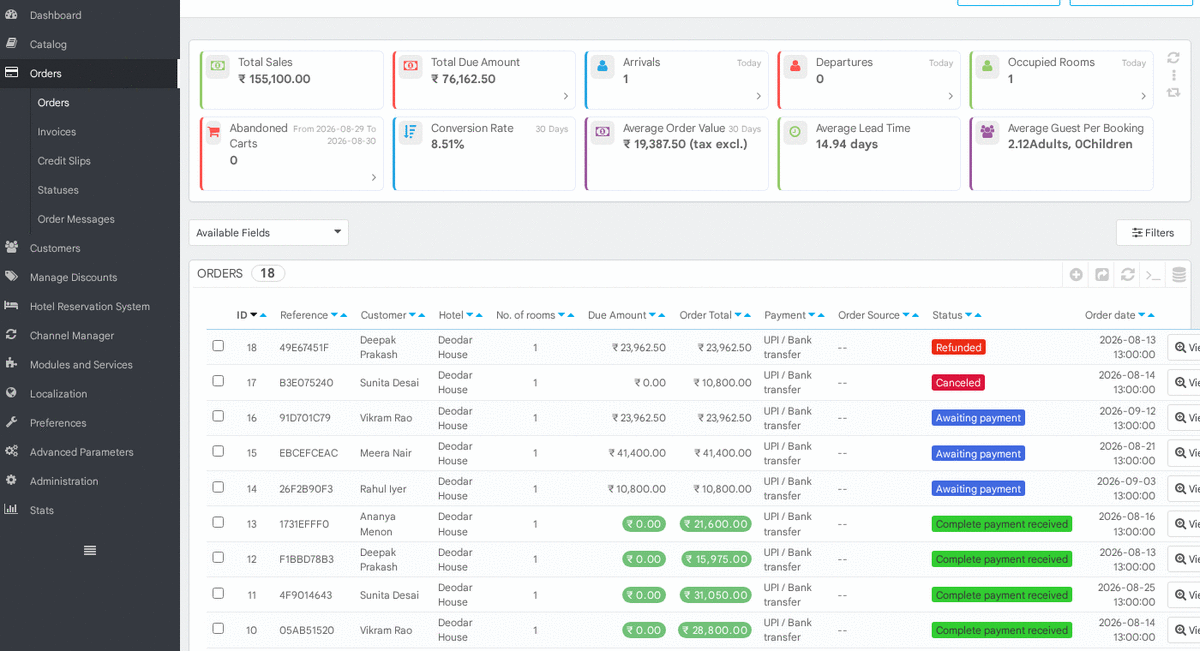The height and width of the screenshot is (651, 1200).
Task: Click the Average Lead Time clock icon
Action: click(795, 131)
